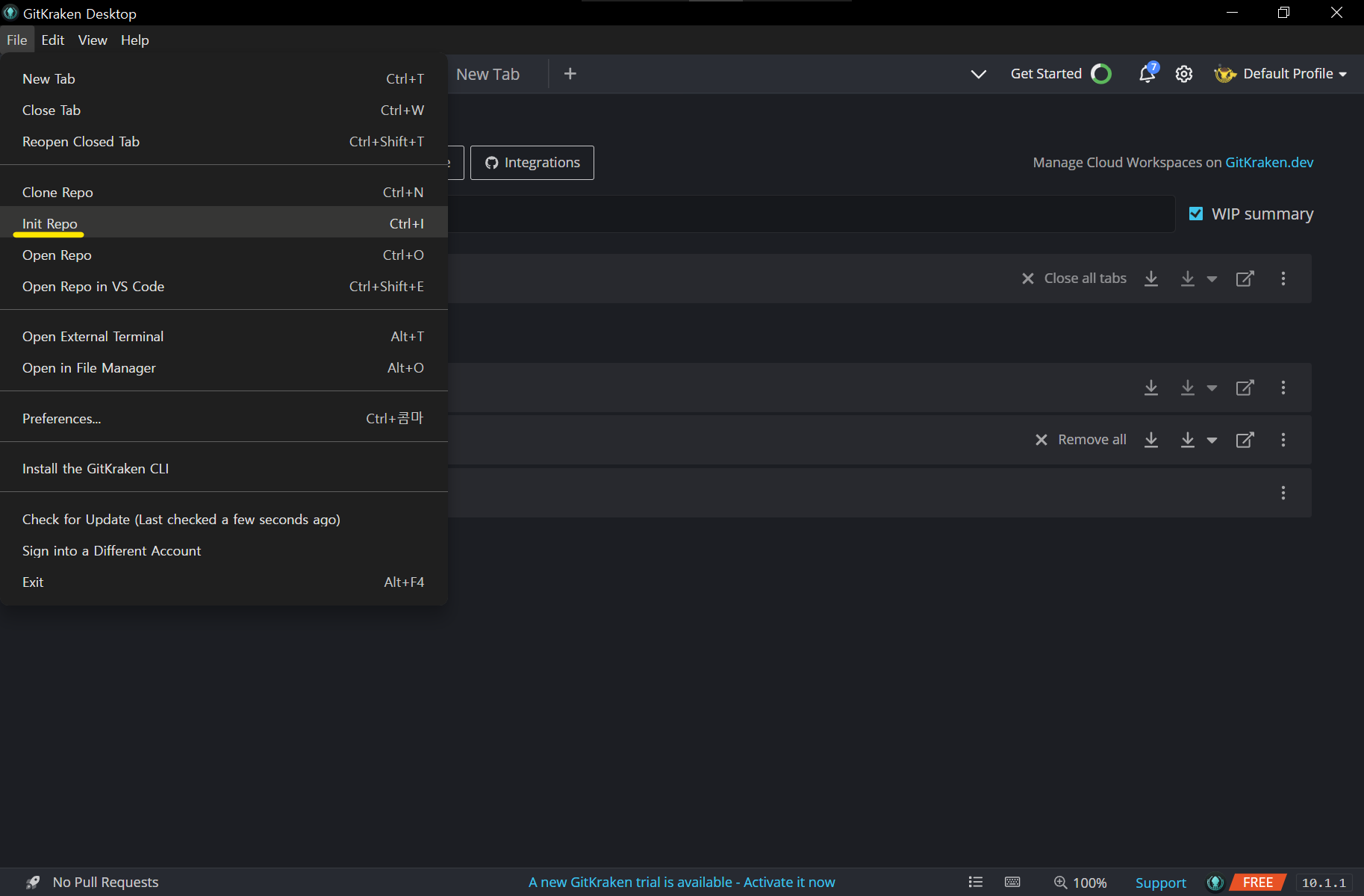The height and width of the screenshot is (896, 1364).
Task: Click the version number 10.1.1
Action: point(1324,883)
